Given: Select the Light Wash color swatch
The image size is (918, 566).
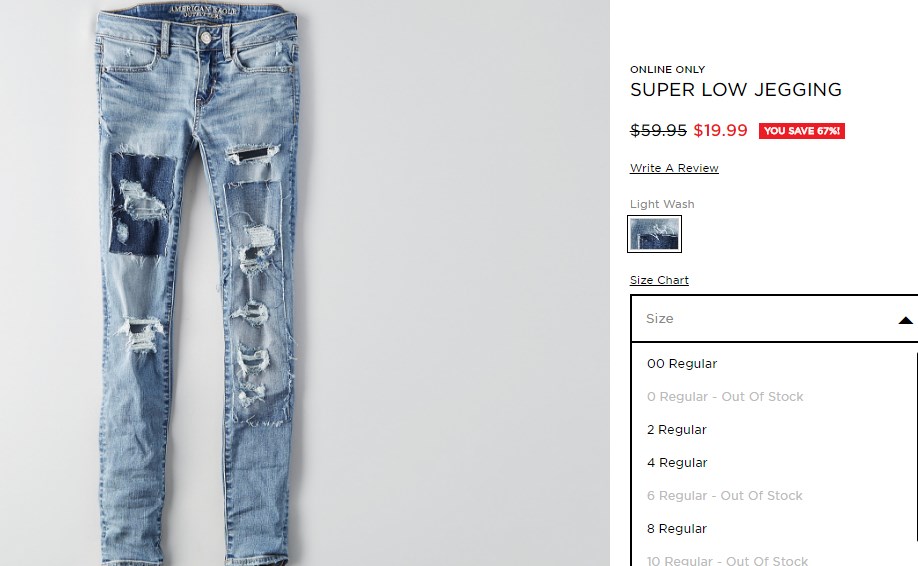Looking at the screenshot, I should click(655, 234).
